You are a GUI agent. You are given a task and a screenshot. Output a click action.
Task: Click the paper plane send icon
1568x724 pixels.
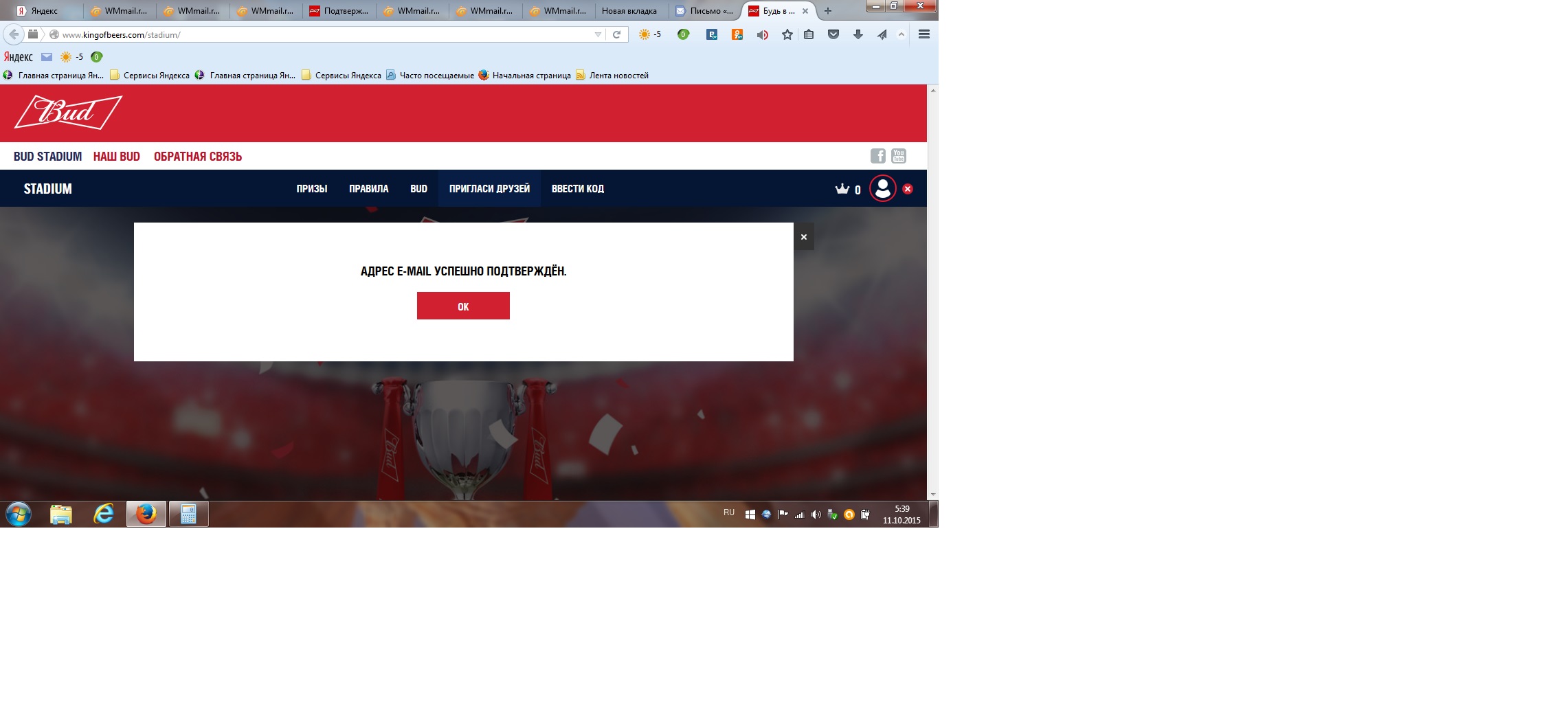click(882, 34)
